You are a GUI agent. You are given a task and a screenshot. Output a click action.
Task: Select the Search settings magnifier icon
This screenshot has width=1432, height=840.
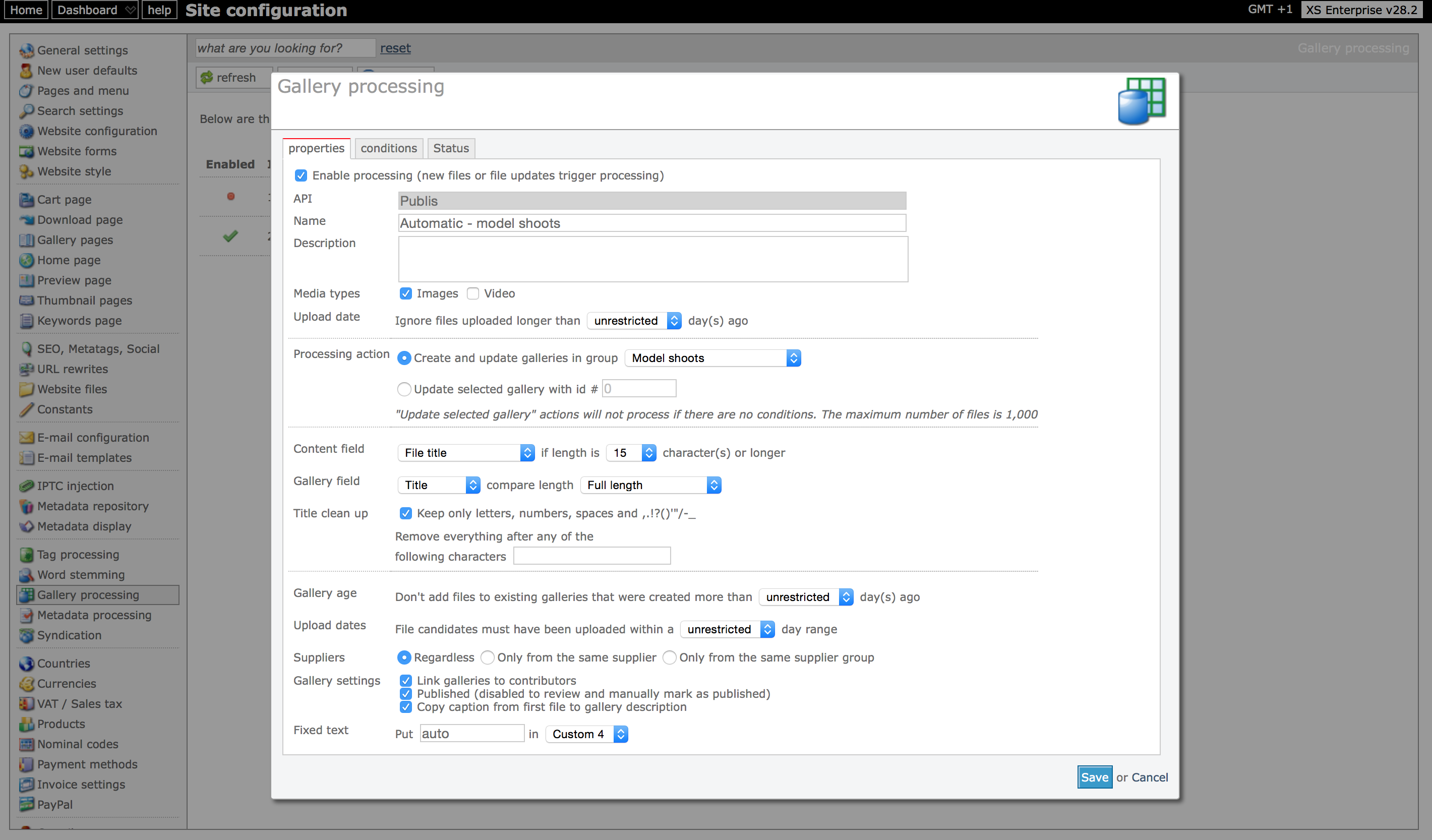tap(26, 111)
